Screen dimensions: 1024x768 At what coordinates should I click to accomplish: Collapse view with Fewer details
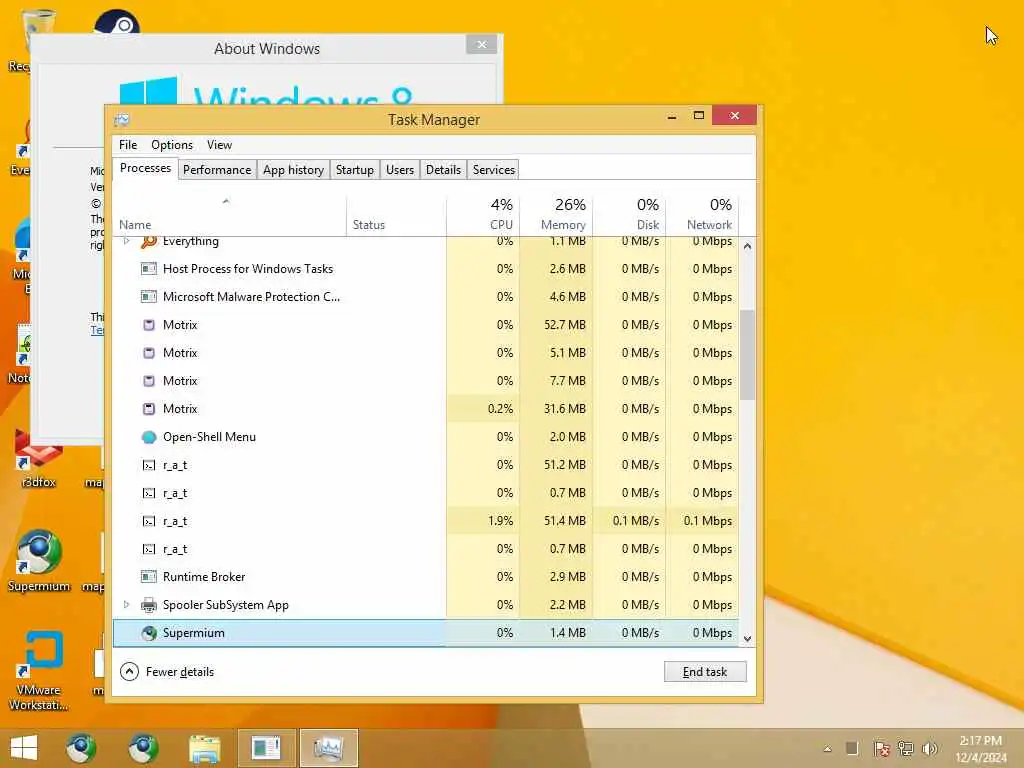pyautogui.click(x=167, y=671)
